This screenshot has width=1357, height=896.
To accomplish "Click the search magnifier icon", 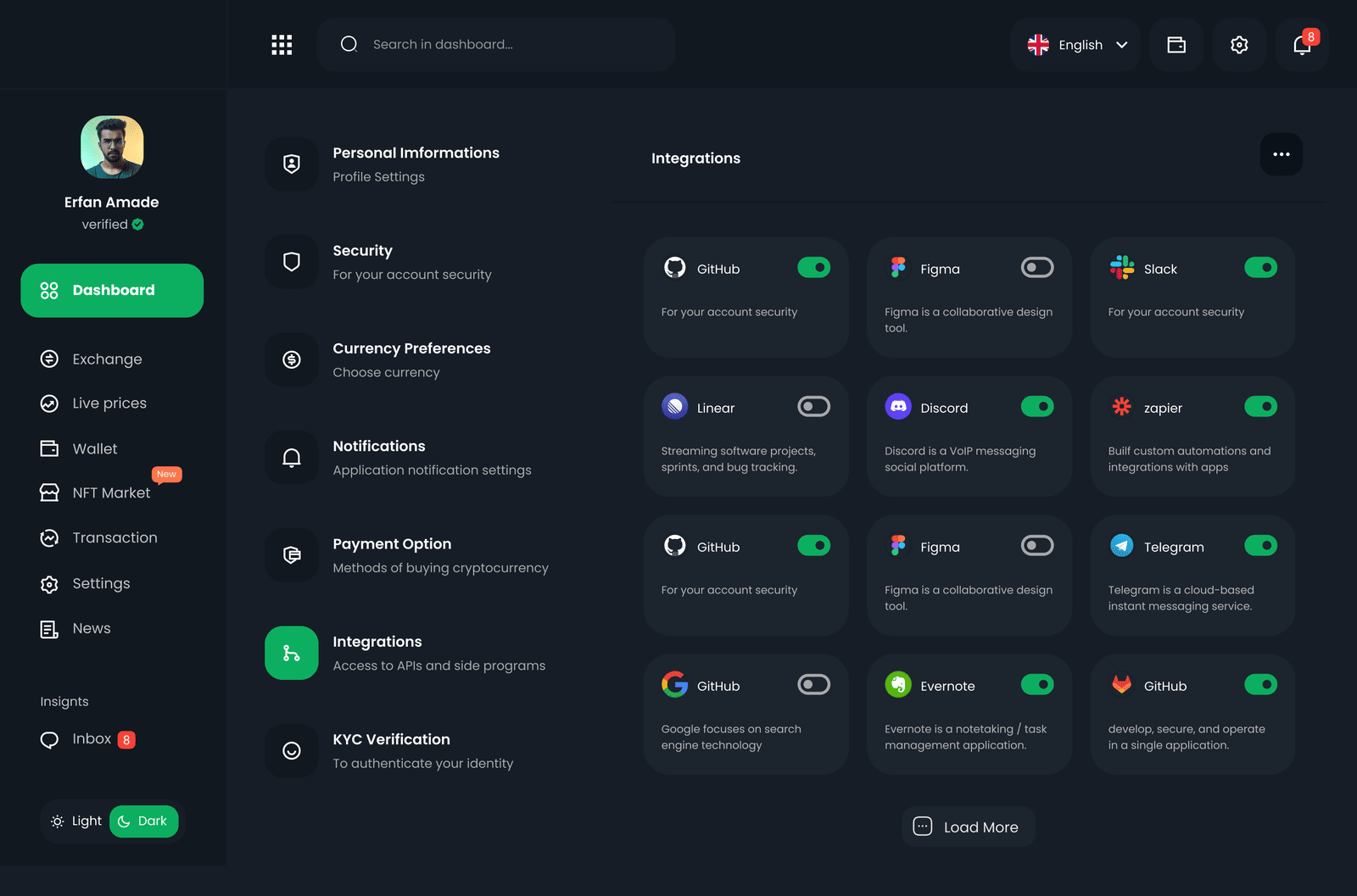I will click(x=349, y=44).
